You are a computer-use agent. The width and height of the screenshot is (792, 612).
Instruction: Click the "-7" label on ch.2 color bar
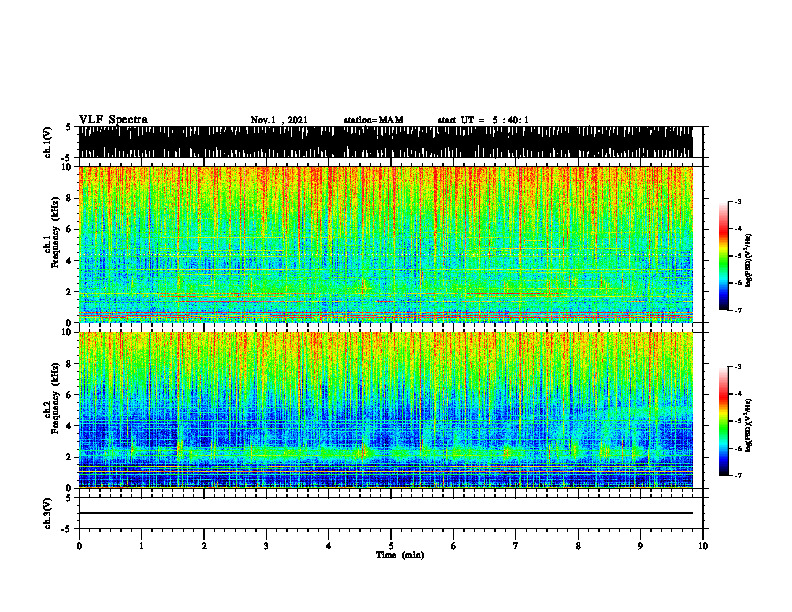tap(738, 475)
